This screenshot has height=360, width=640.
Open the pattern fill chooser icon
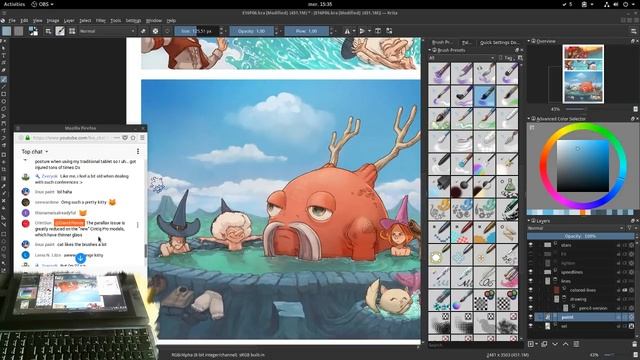tap(18, 31)
